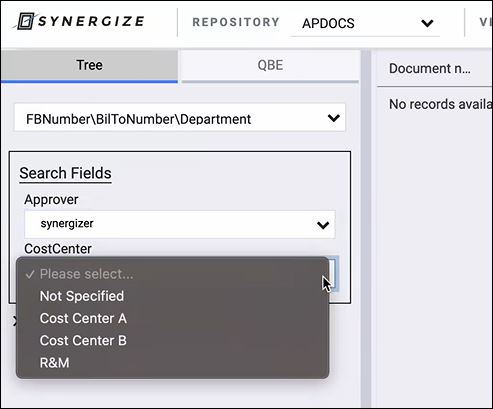
Task: Click the tree path dropdown chevron
Action: coord(333,118)
